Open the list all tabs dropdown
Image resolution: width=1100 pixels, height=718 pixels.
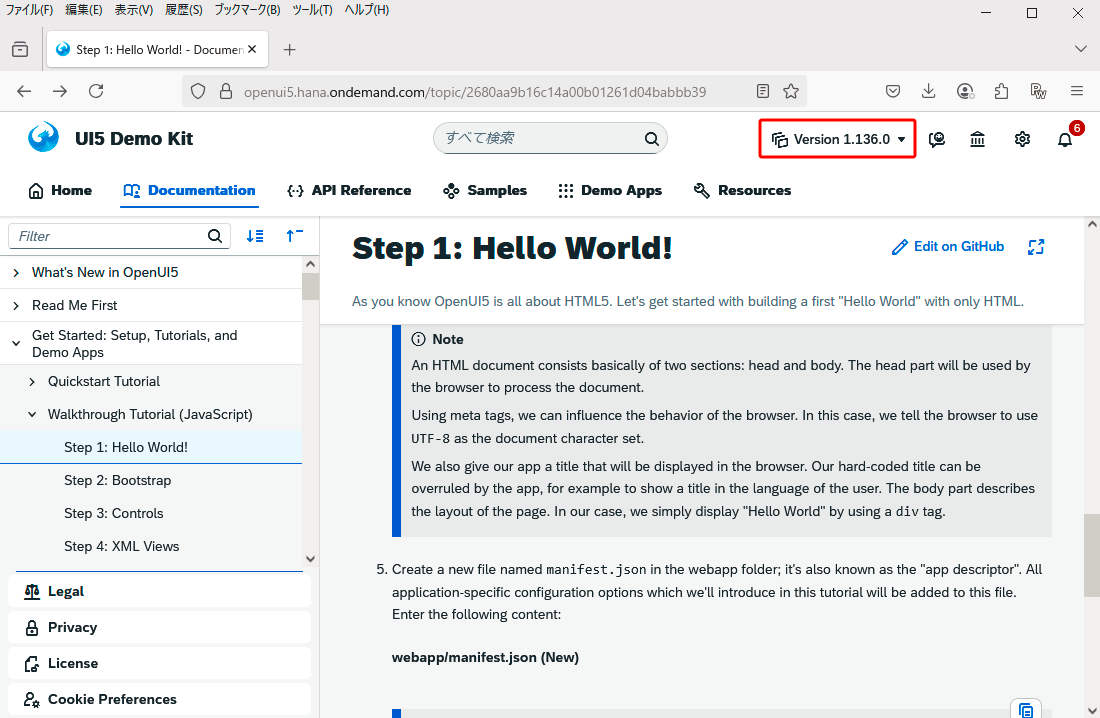(1080, 48)
